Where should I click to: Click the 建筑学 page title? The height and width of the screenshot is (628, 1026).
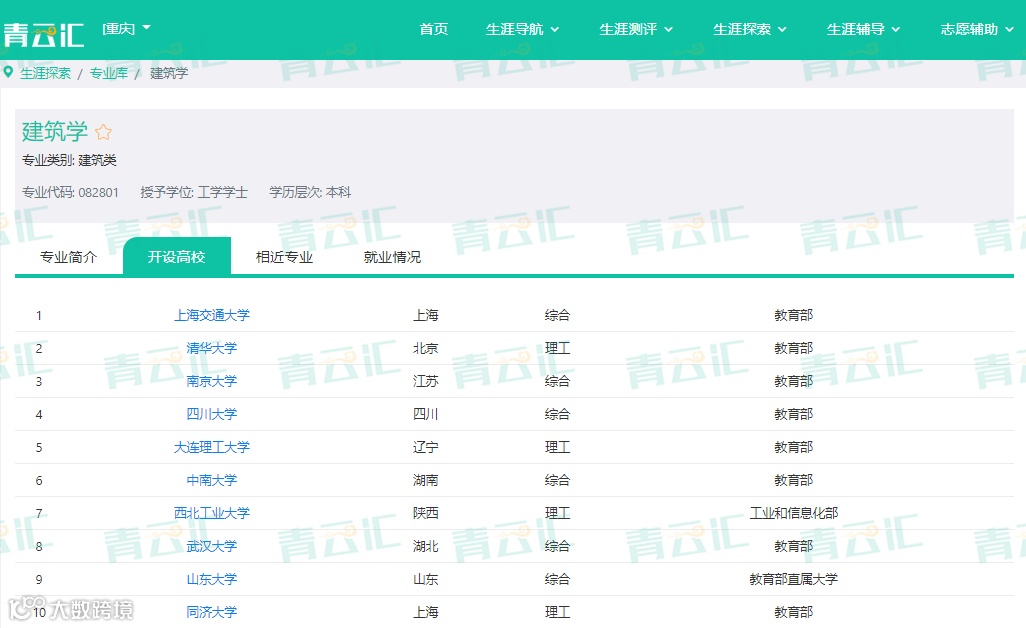[55, 131]
